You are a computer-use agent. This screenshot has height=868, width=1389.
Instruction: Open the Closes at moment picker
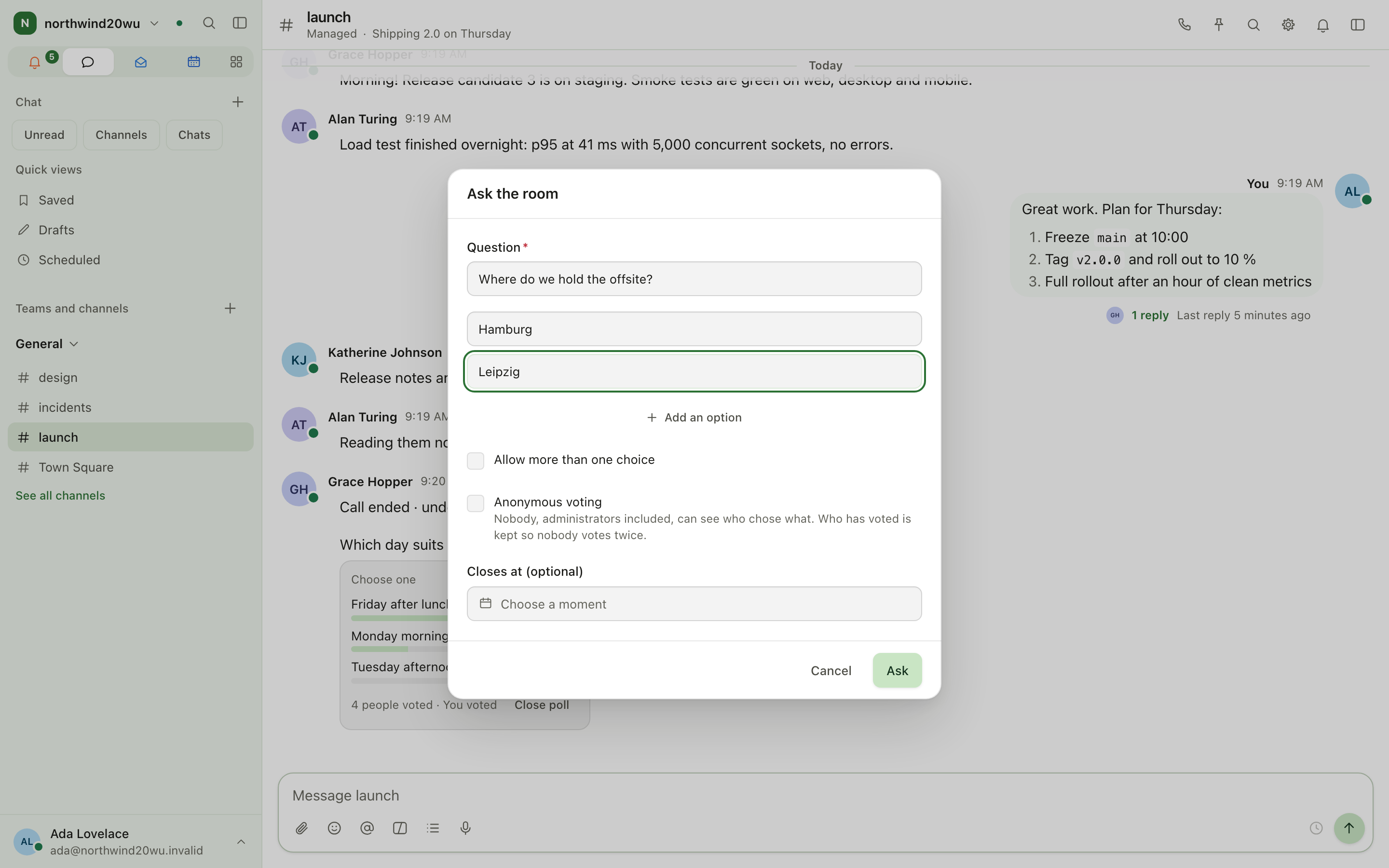[694, 603]
